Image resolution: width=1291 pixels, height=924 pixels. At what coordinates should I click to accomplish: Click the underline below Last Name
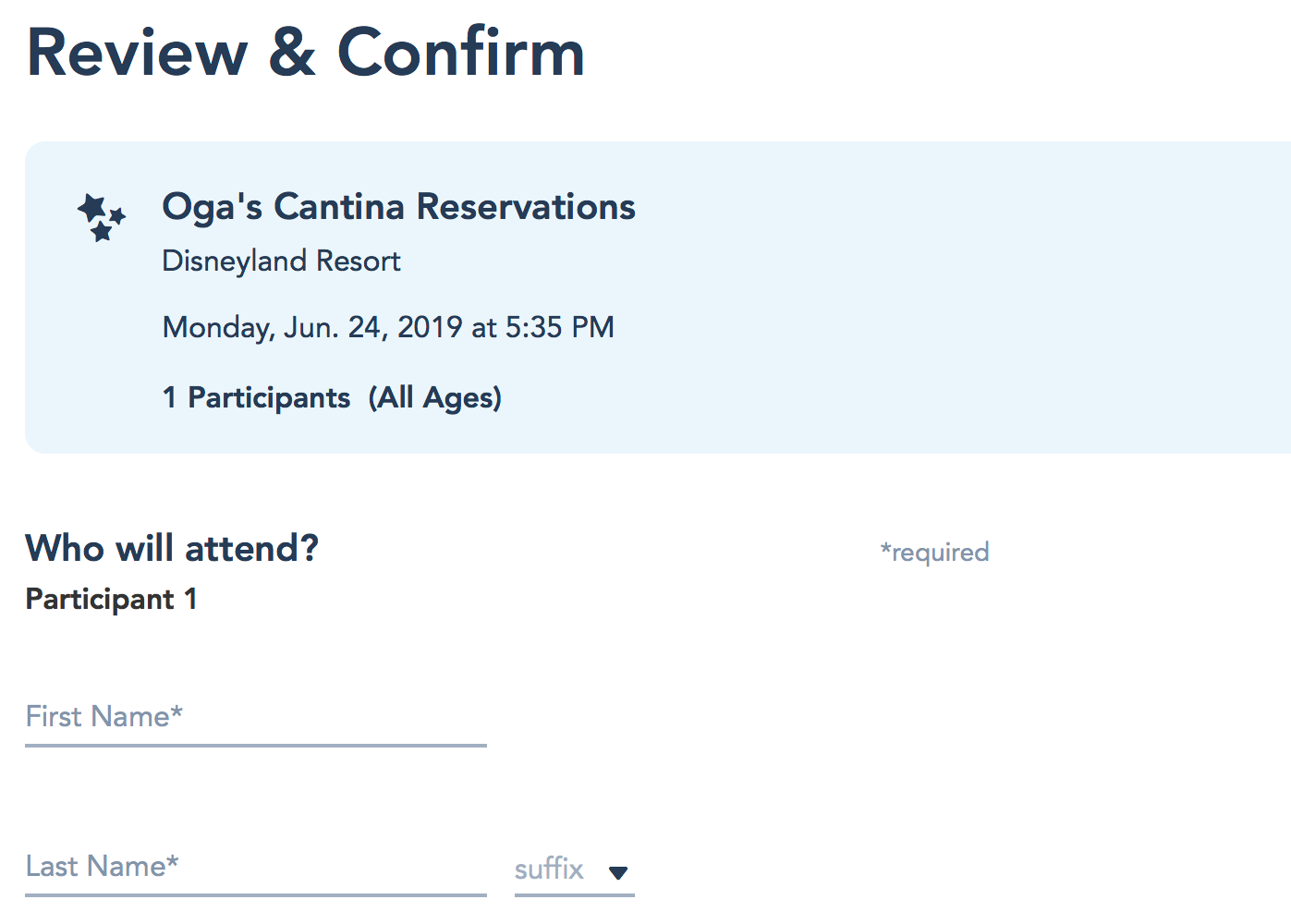click(x=255, y=894)
